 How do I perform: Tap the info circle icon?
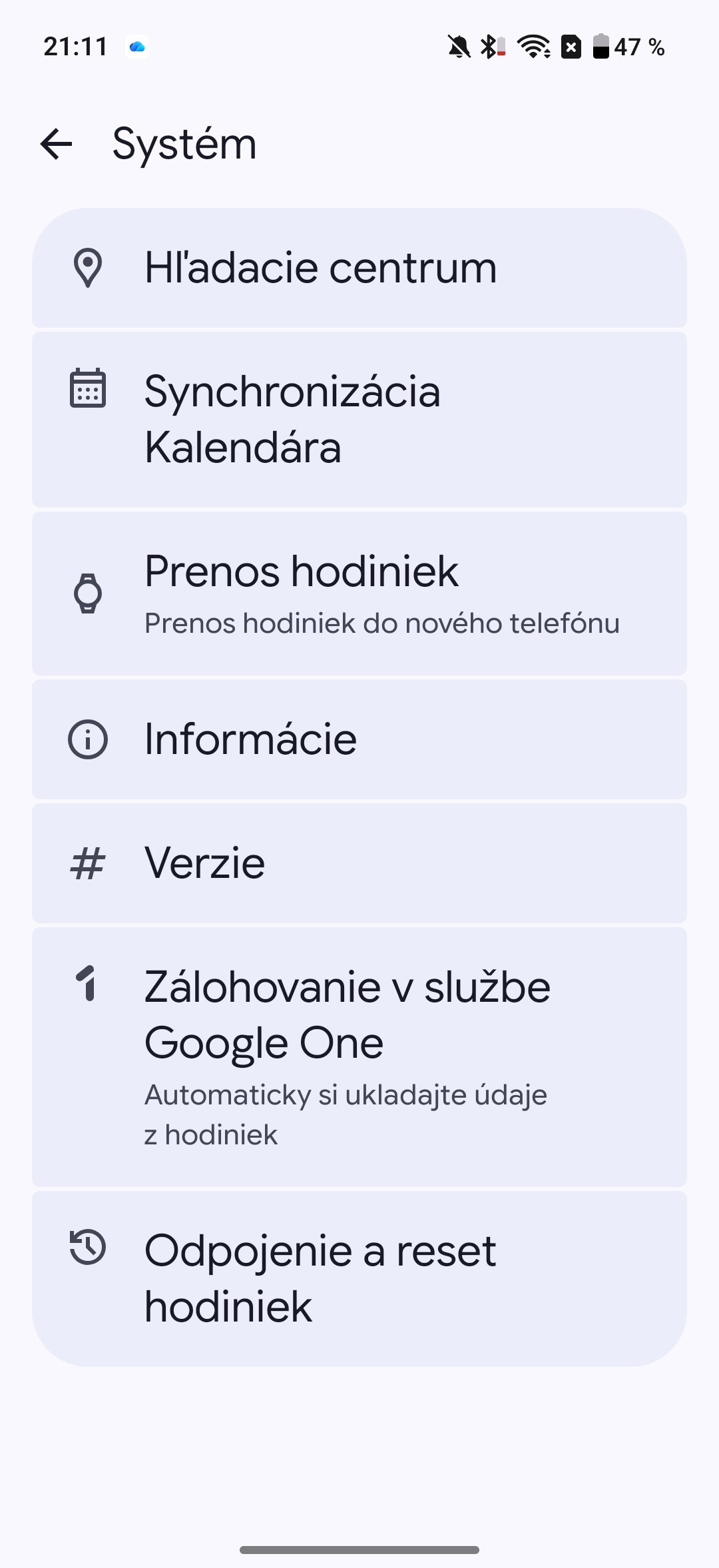[88, 739]
